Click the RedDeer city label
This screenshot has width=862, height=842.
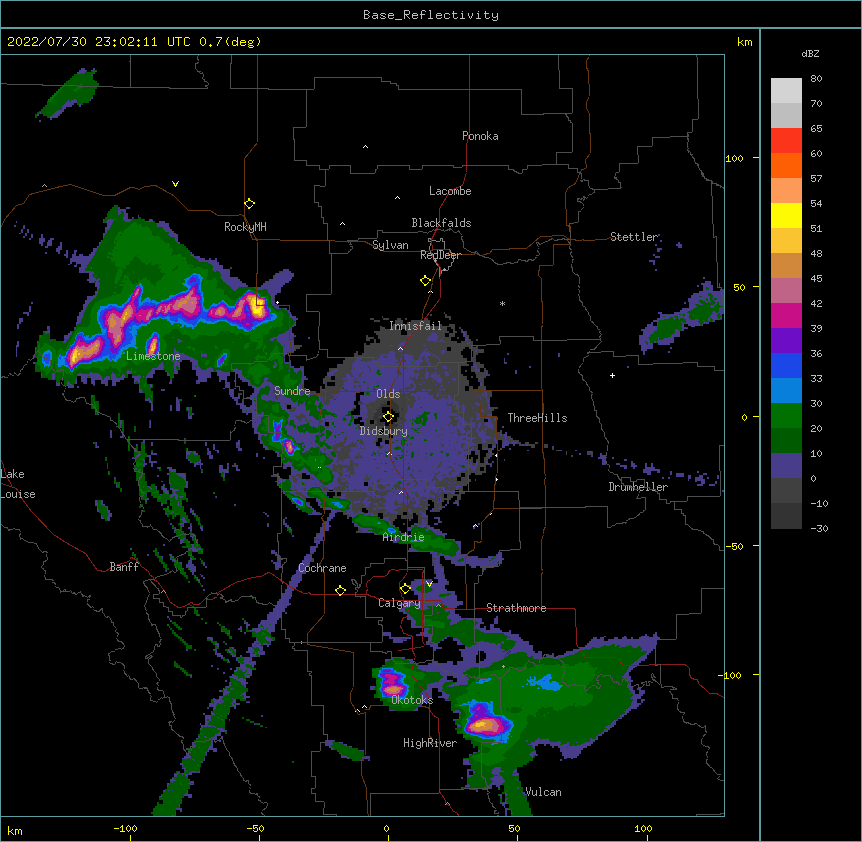coord(440,255)
